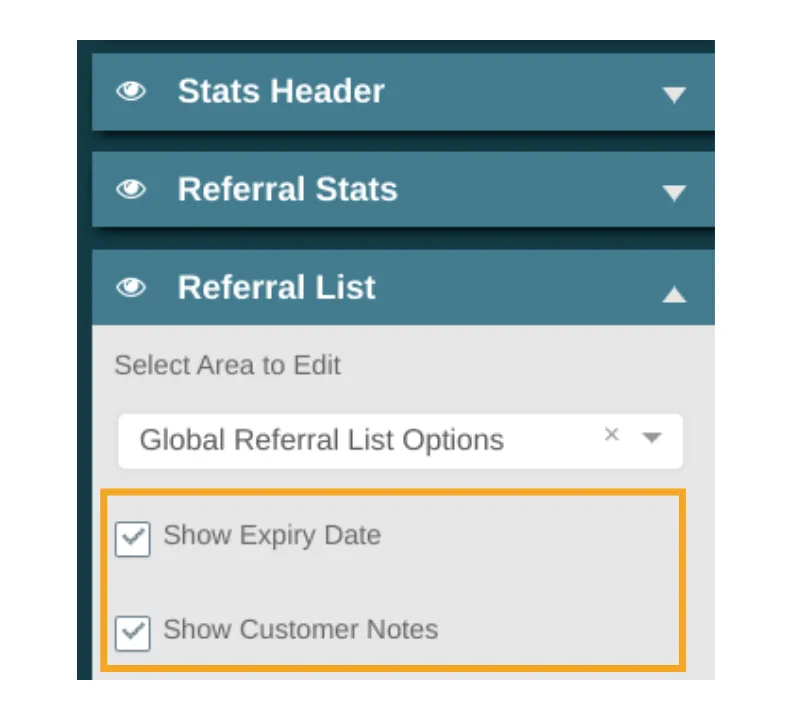
Task: Click the Show Customer Notes label text
Action: pos(301,630)
